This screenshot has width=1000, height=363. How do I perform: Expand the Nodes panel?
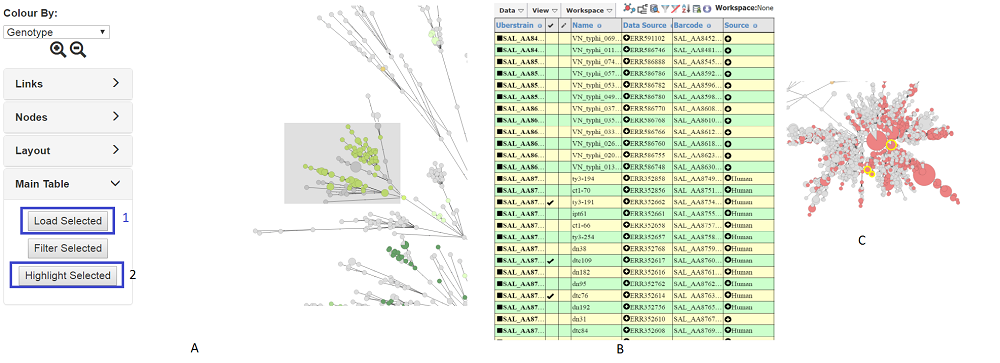click(x=68, y=117)
